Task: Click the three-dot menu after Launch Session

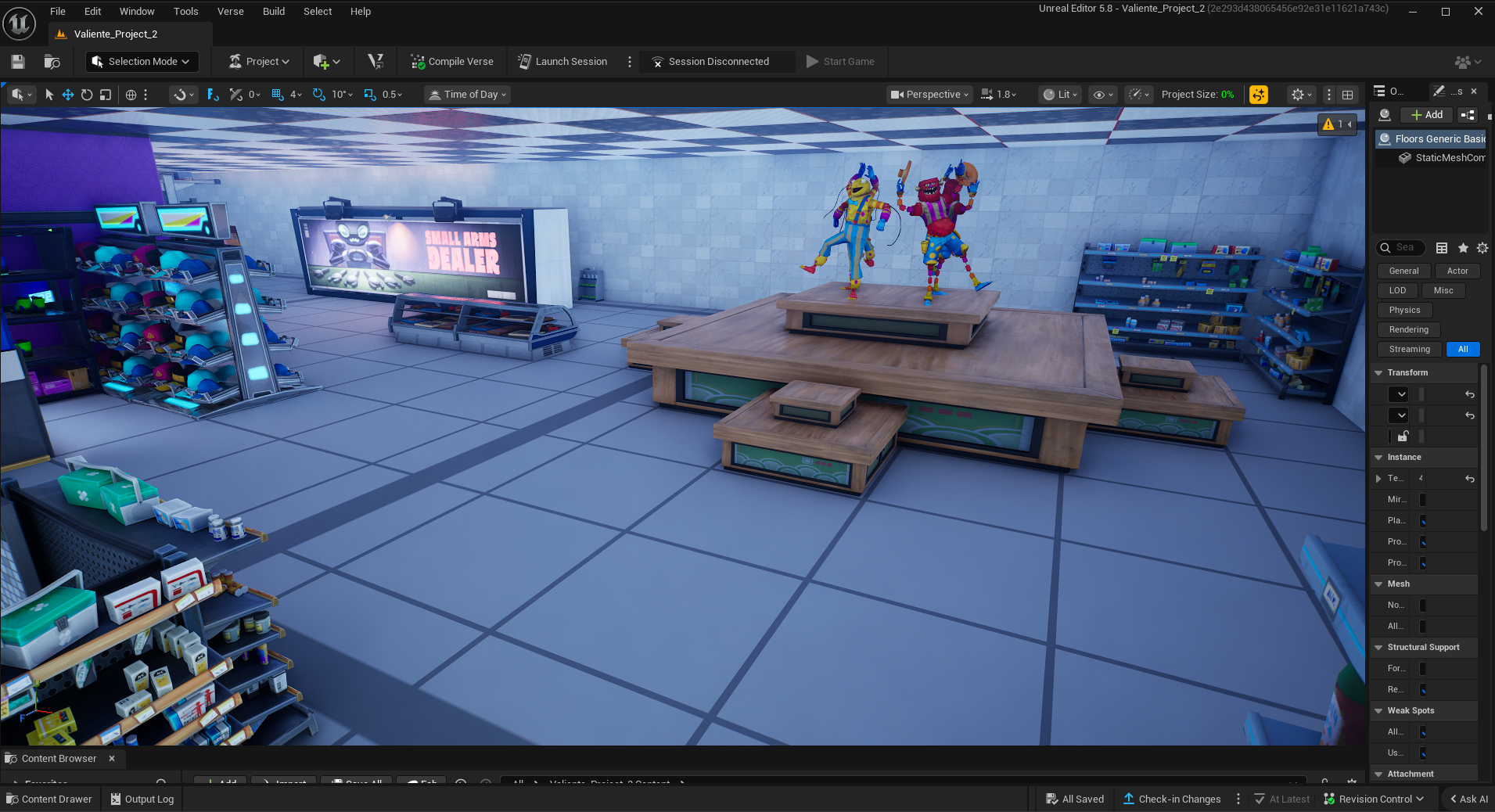Action: pyautogui.click(x=630, y=62)
